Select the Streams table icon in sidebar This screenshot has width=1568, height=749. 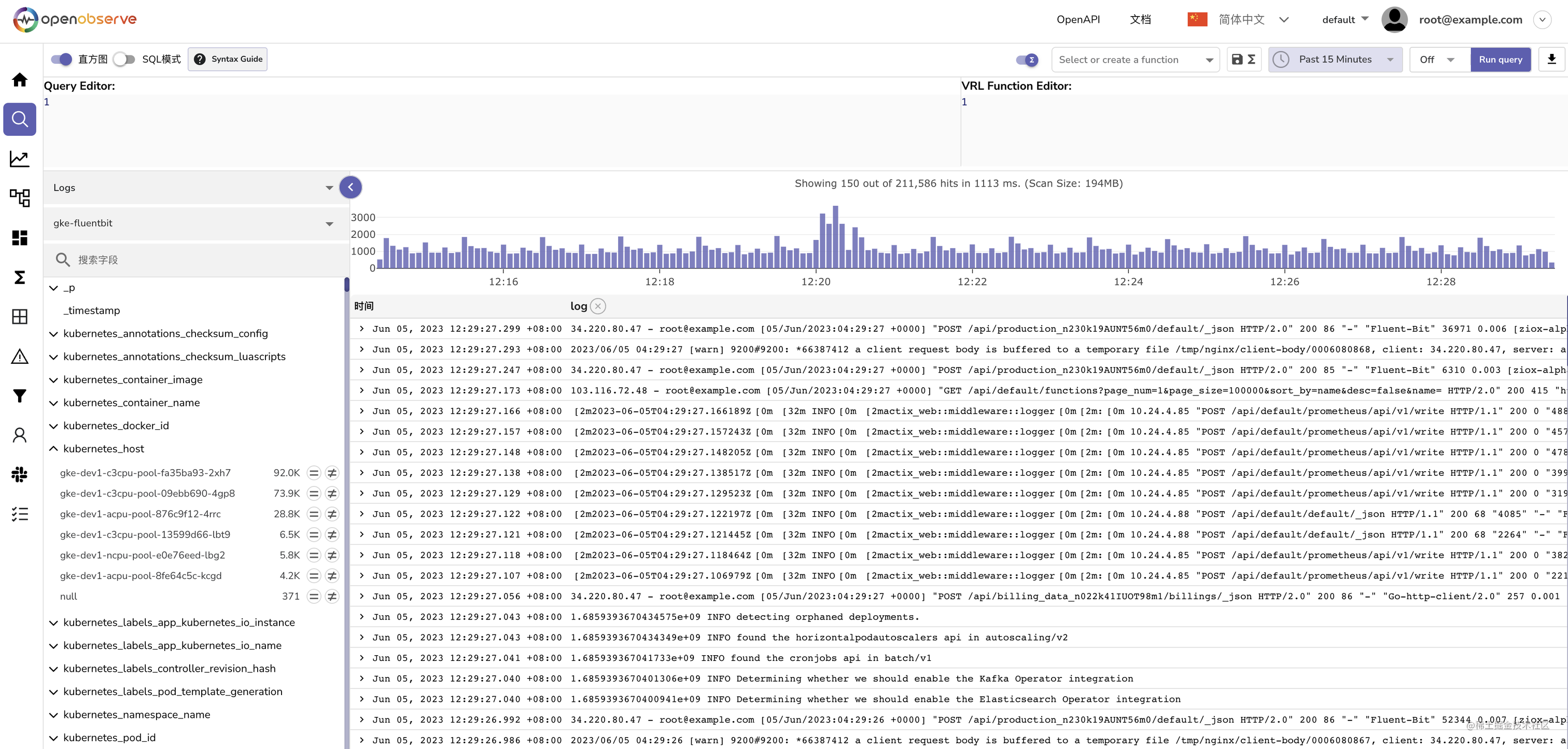point(20,316)
